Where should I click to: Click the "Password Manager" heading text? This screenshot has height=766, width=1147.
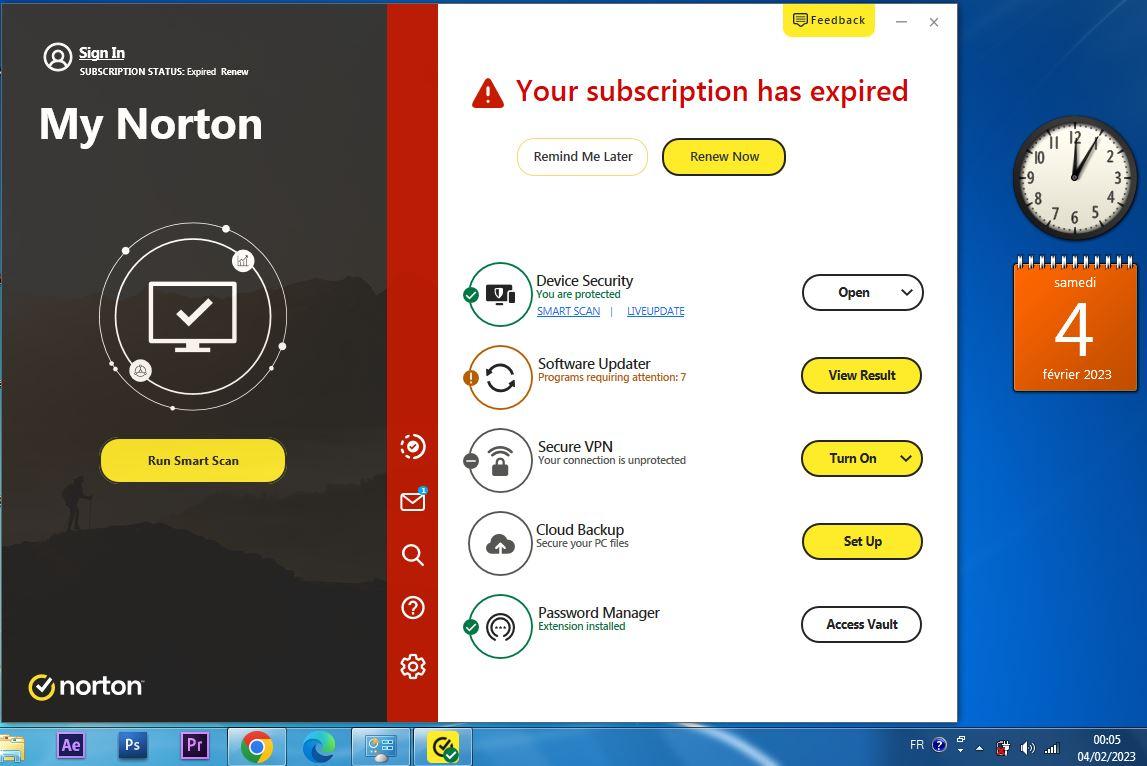(x=599, y=612)
